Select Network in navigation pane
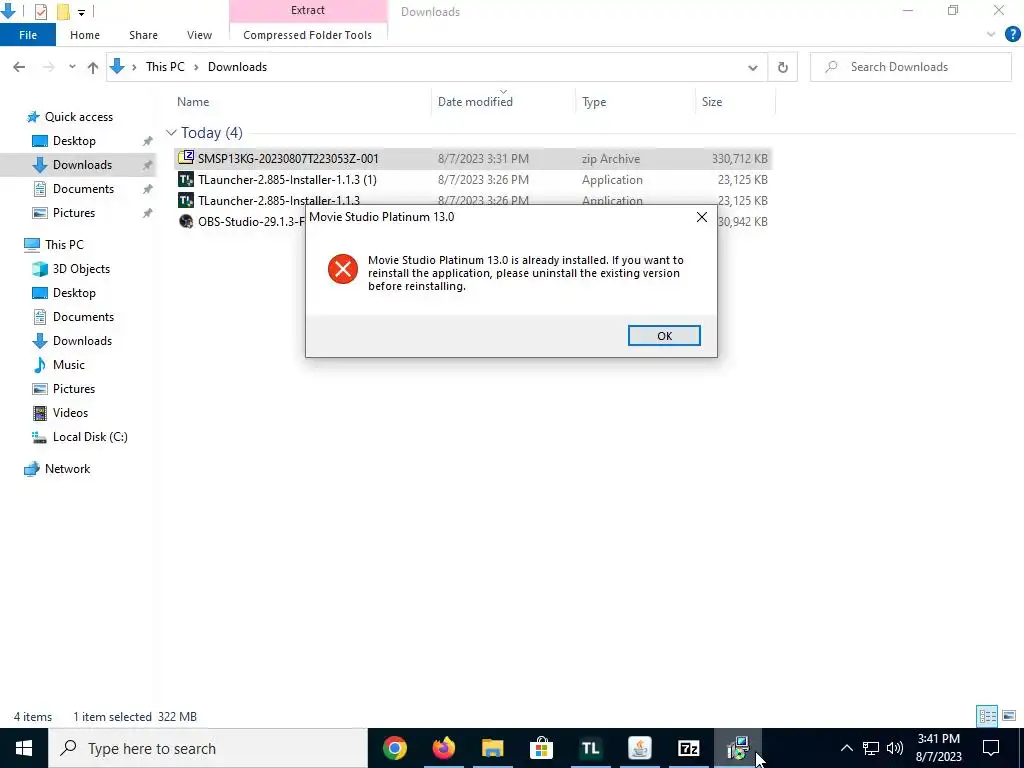Image resolution: width=1024 pixels, height=768 pixels. coord(67,469)
